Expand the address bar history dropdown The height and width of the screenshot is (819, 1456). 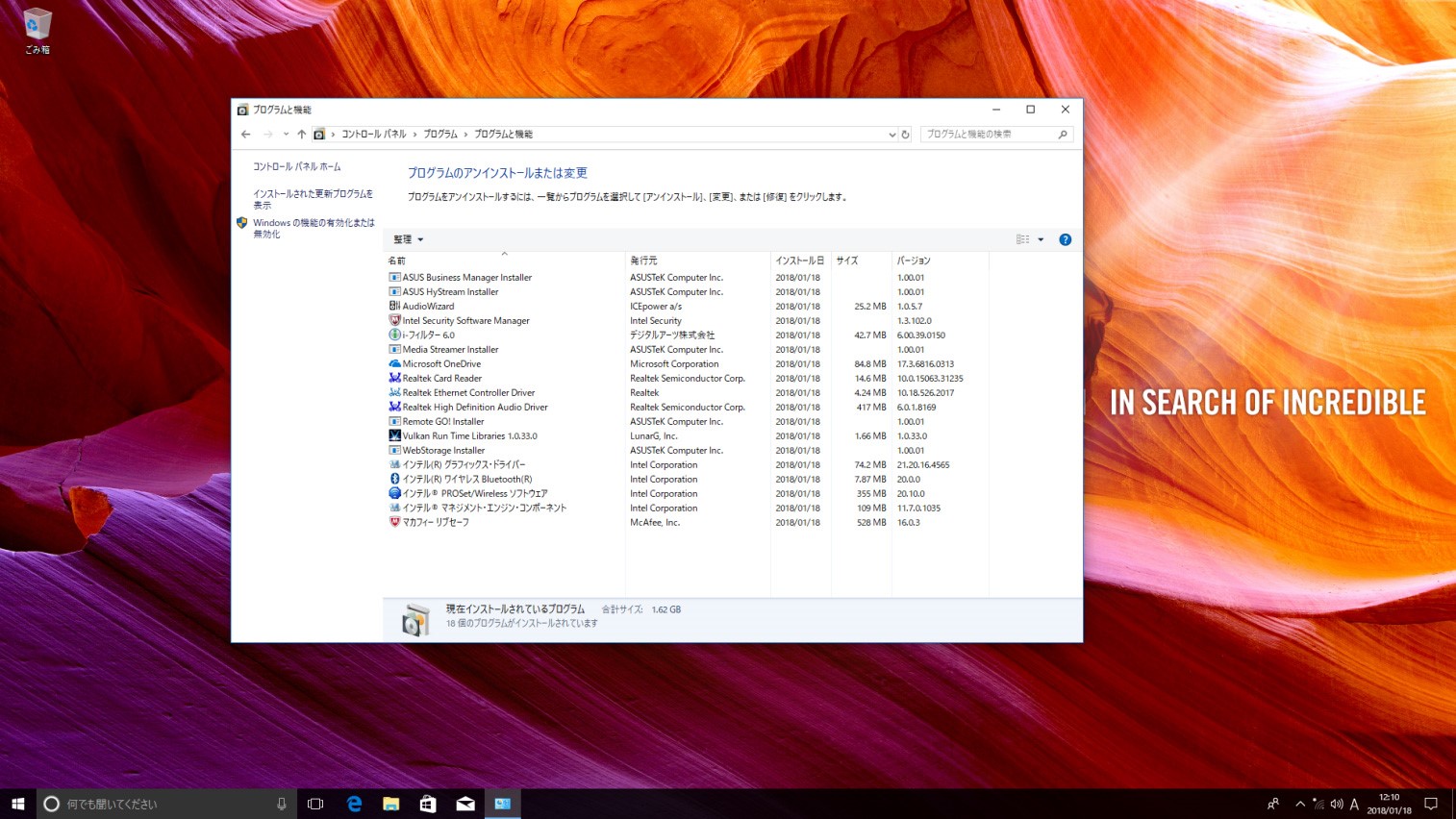[892, 135]
